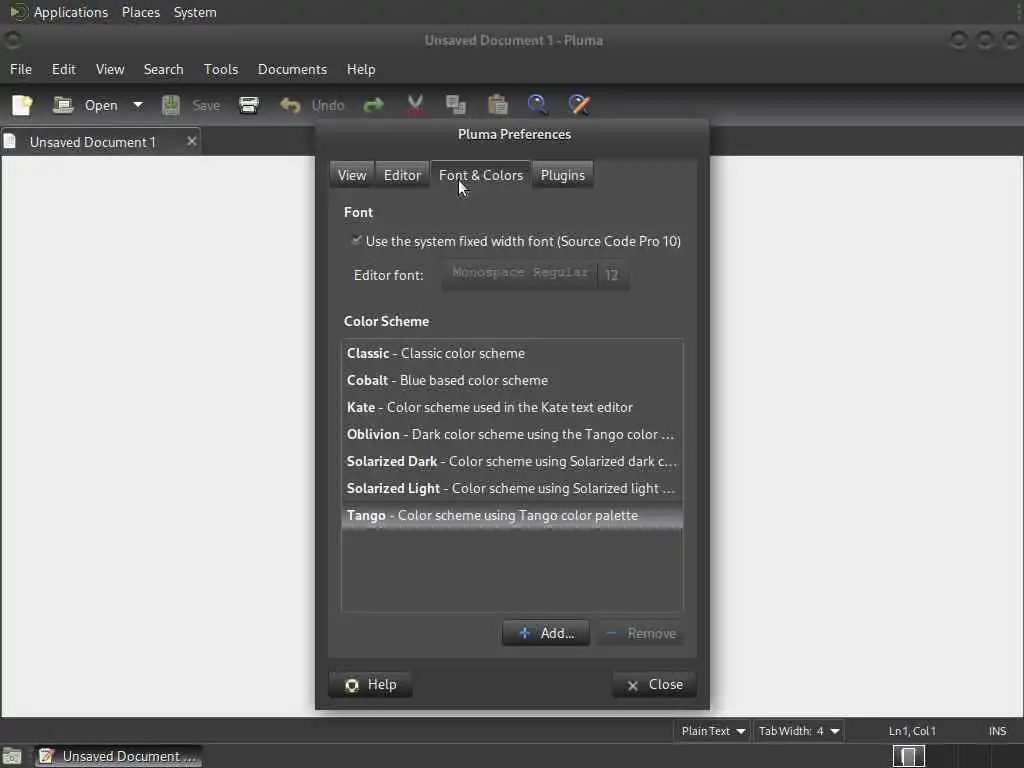Open the View menu
The image size is (1024, 768).
tap(110, 69)
